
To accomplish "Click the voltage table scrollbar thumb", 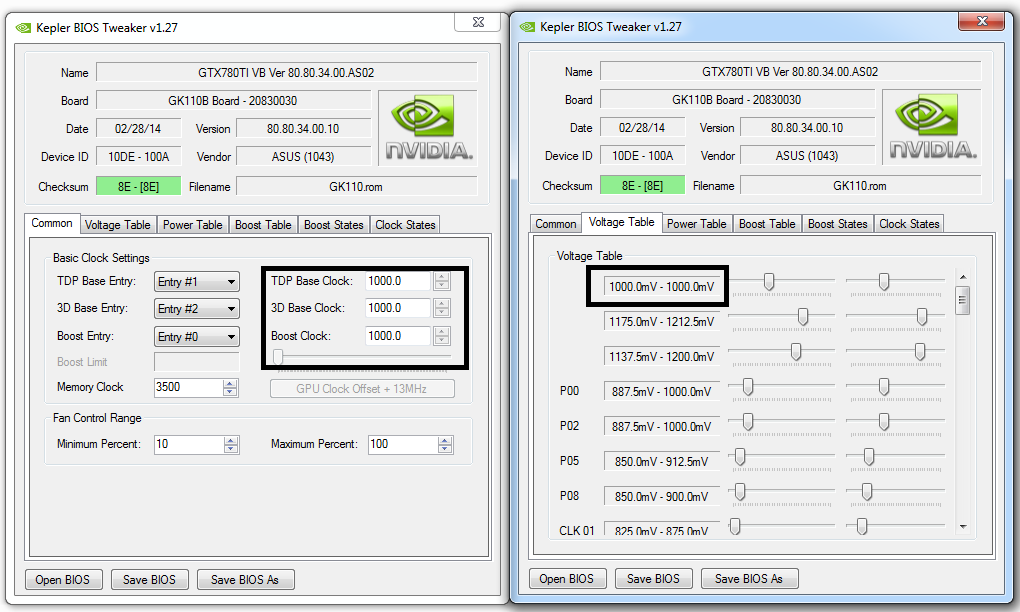I will tap(963, 300).
